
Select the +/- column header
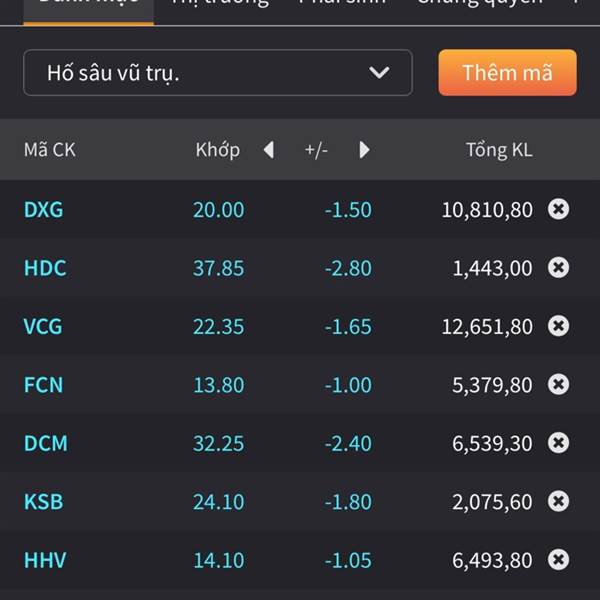pyautogui.click(x=316, y=150)
